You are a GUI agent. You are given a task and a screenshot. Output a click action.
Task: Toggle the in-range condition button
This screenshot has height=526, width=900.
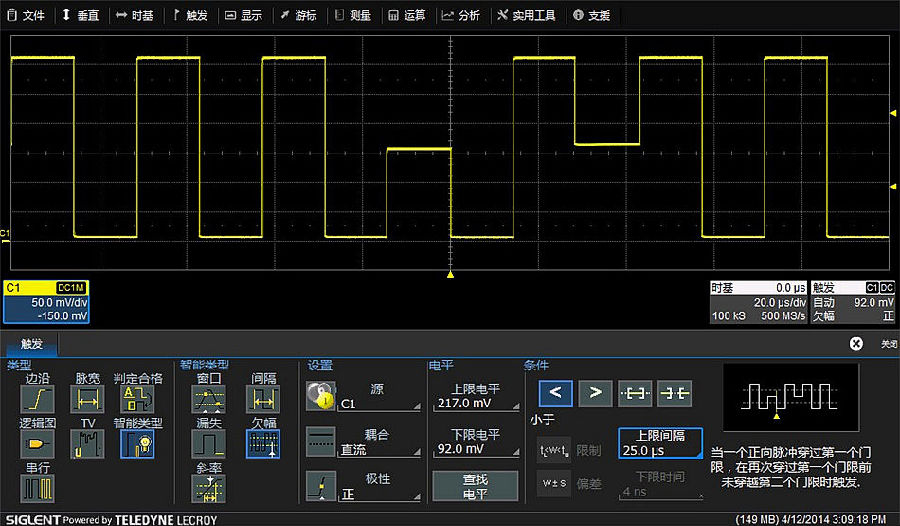pos(635,393)
